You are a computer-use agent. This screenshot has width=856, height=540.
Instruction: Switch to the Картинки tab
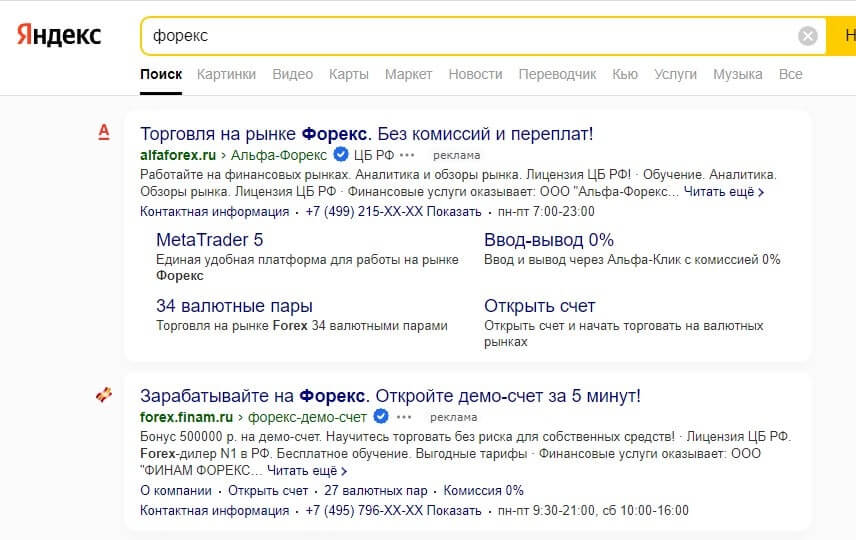click(227, 74)
